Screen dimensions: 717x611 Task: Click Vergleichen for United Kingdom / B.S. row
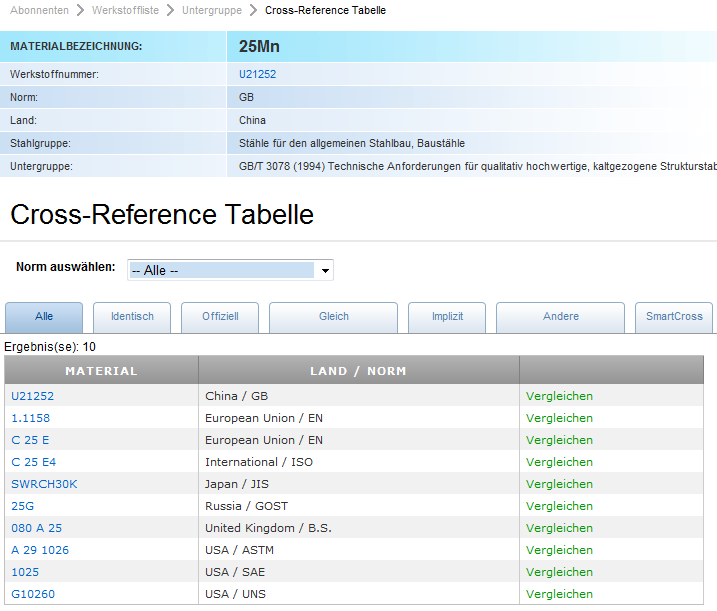559,528
